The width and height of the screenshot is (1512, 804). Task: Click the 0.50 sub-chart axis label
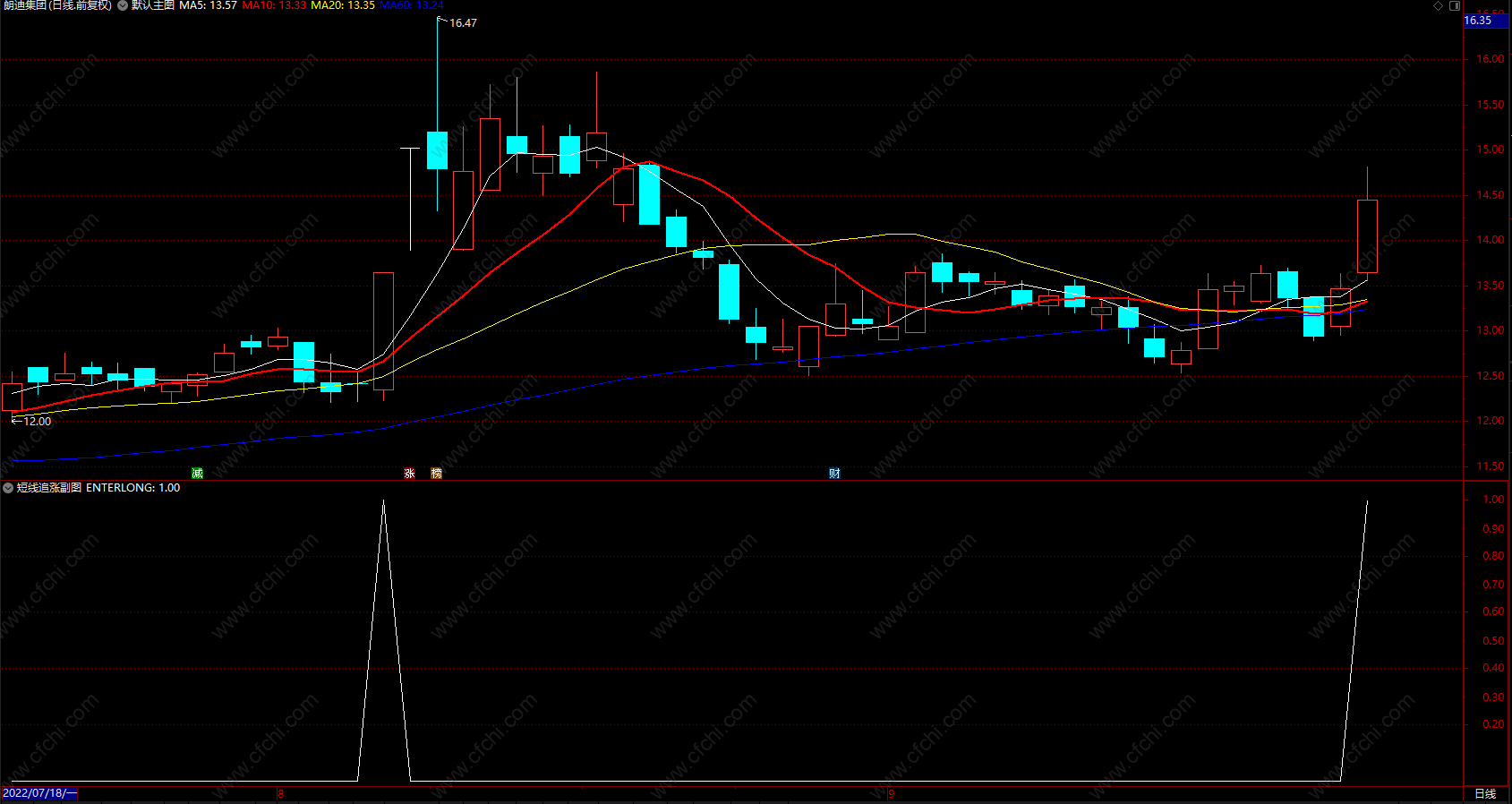pos(1493,641)
